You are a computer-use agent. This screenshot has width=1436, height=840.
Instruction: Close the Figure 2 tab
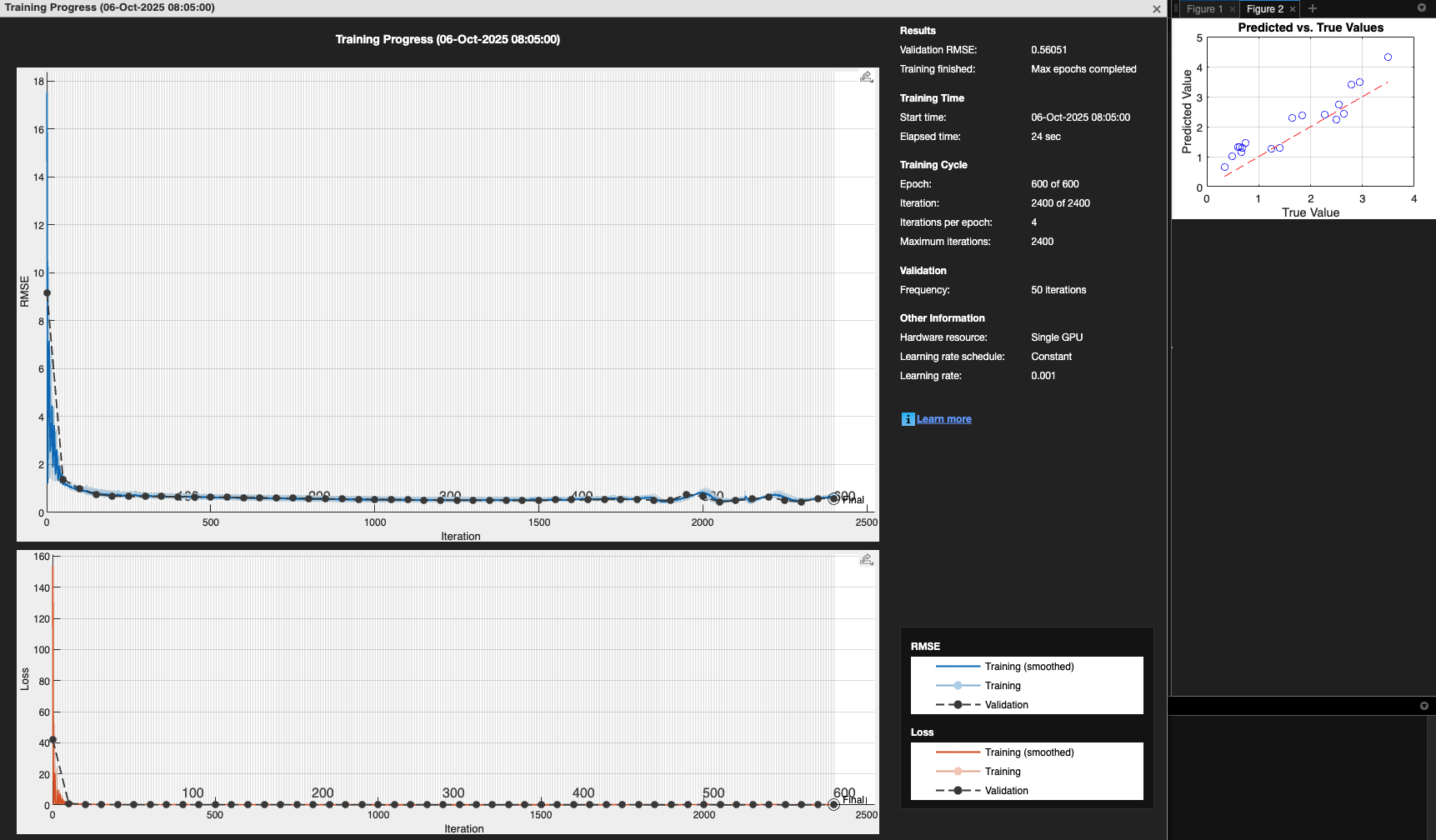[x=1293, y=9]
